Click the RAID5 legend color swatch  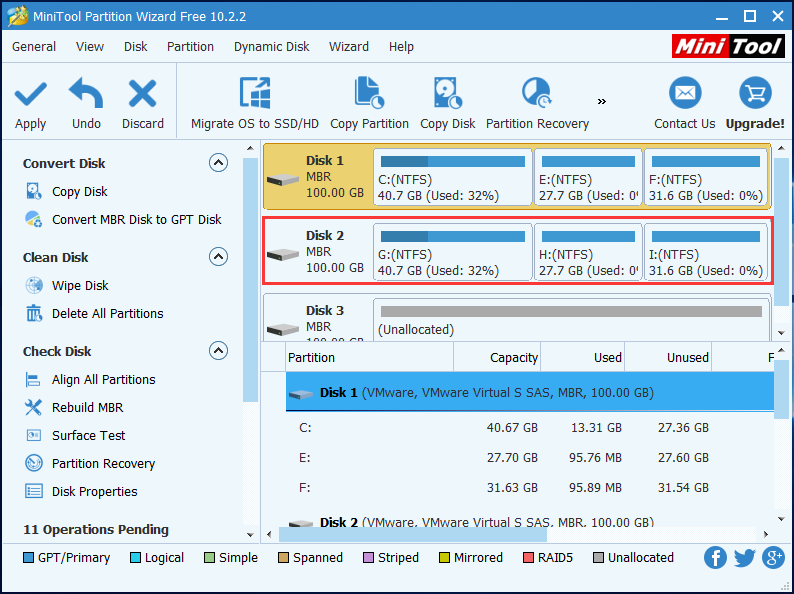(x=528, y=558)
